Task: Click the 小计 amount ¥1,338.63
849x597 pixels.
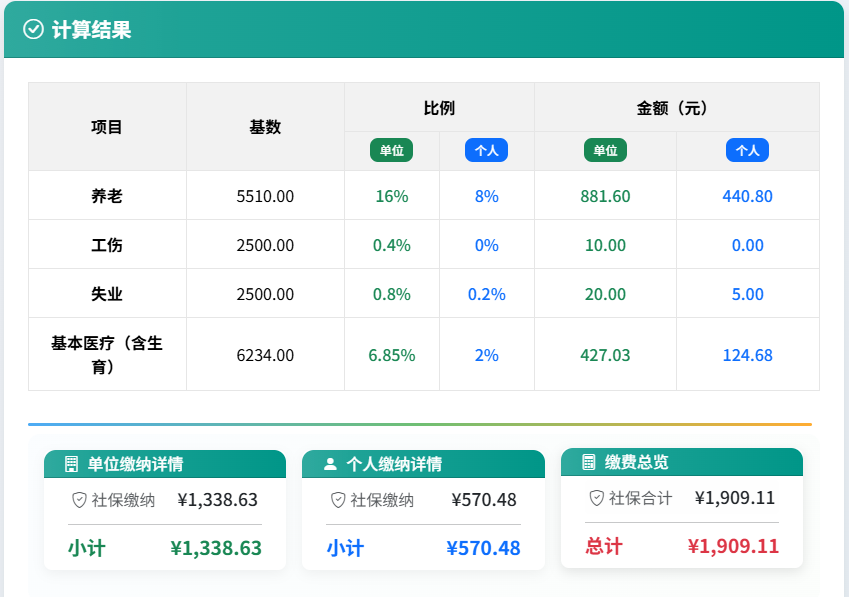Action: [218, 548]
